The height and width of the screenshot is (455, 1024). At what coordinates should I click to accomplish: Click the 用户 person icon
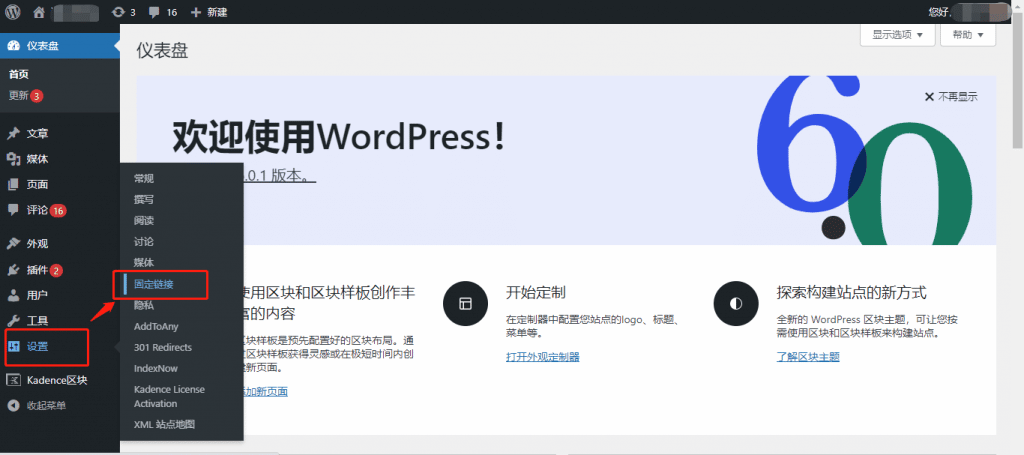[x=13, y=295]
